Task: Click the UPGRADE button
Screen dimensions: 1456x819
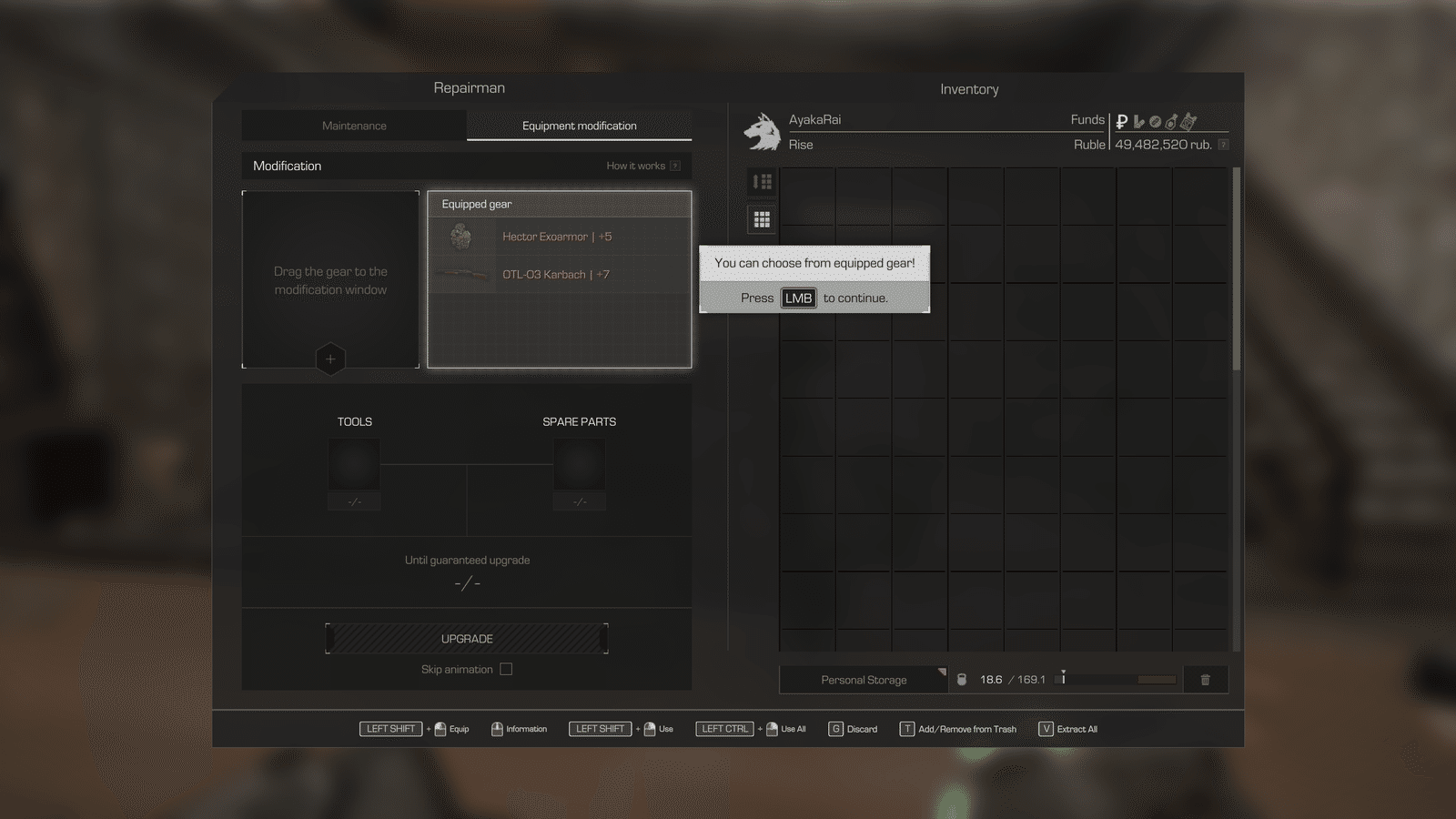Action: (467, 639)
